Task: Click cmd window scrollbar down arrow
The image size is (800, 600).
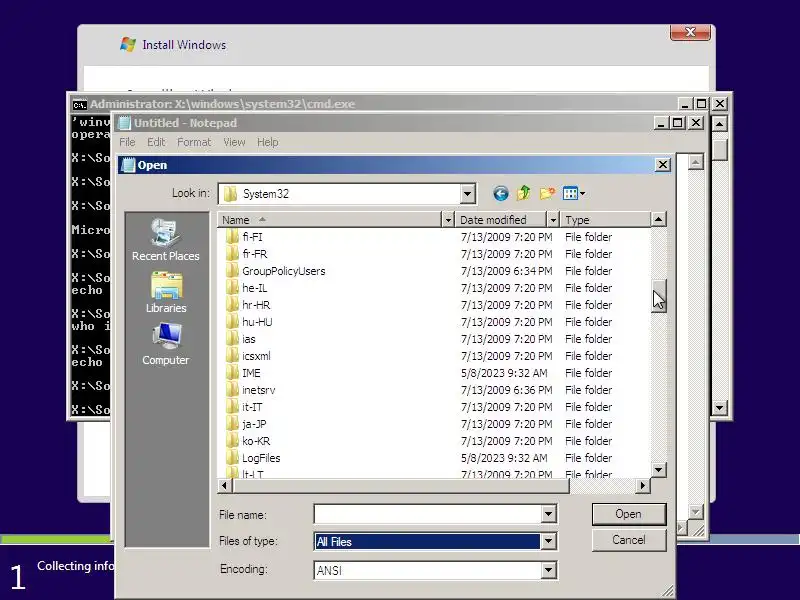Action: click(719, 407)
